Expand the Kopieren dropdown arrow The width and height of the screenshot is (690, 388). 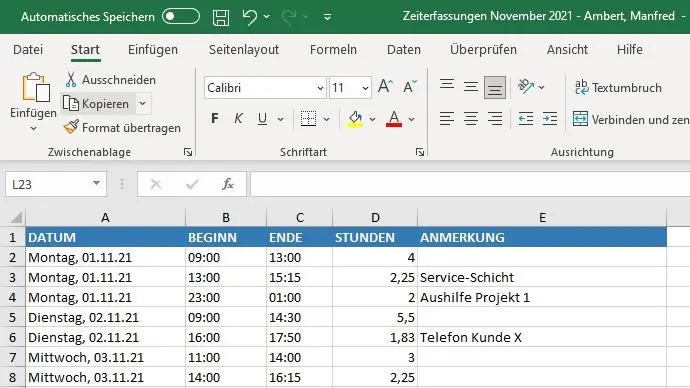[143, 104]
